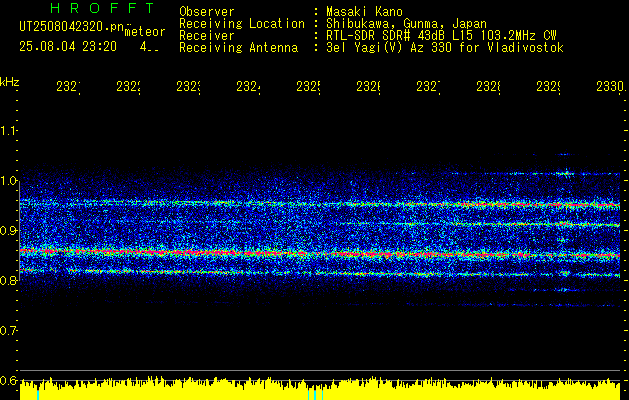Click the 0.7 kHz axis tick label

8,331
